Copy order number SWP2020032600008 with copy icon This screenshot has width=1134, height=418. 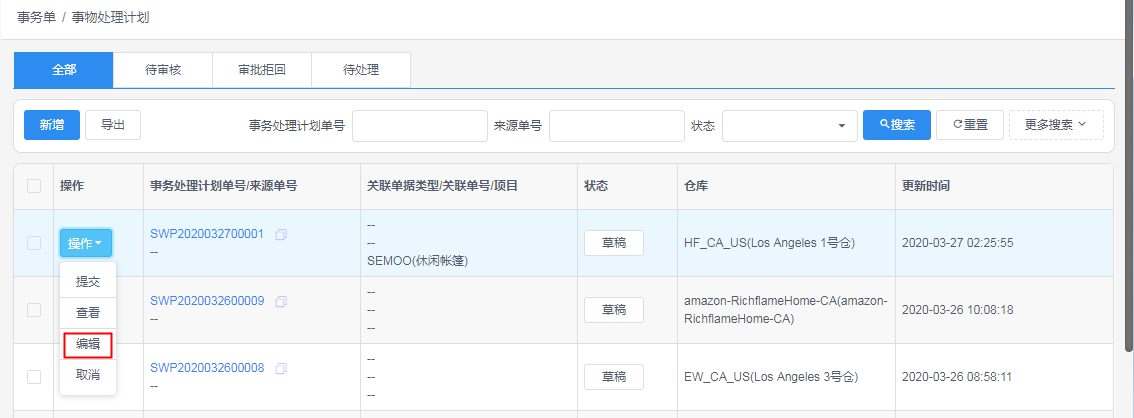[x=281, y=368]
